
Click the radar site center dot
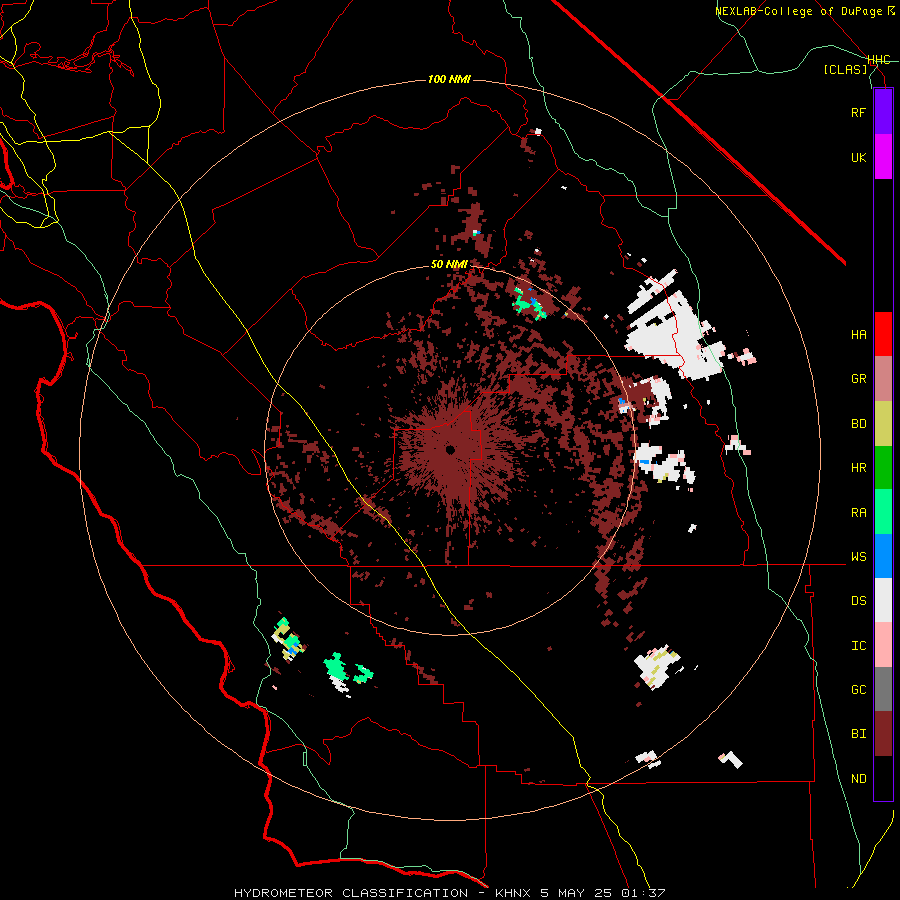[x=451, y=450]
